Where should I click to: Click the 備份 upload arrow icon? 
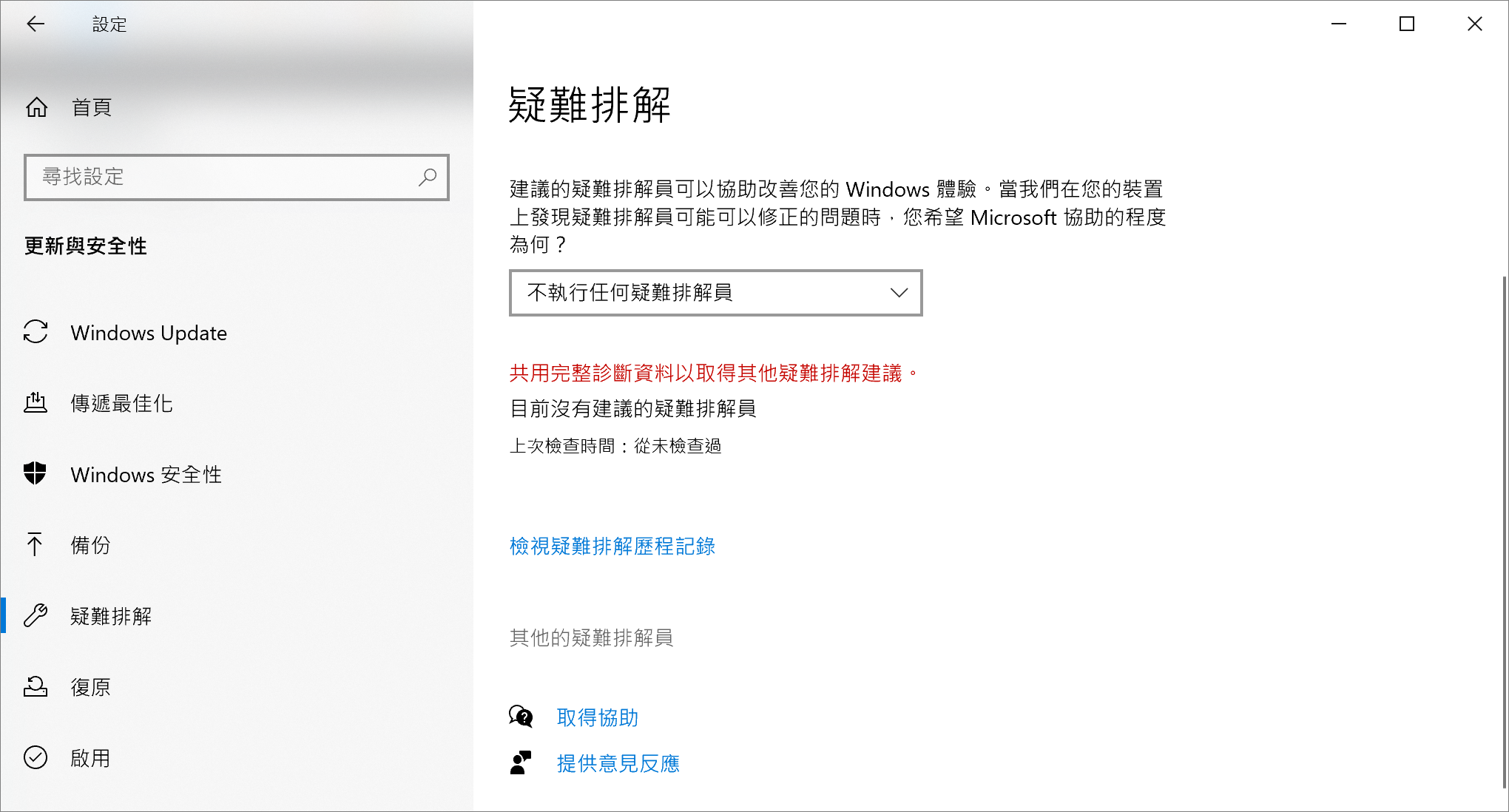click(x=35, y=545)
